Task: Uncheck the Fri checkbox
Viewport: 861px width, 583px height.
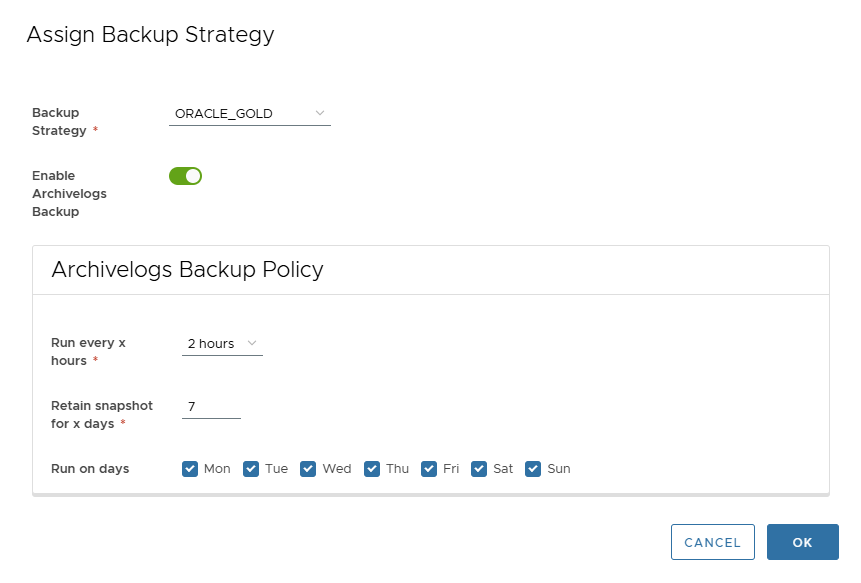Action: tap(428, 468)
